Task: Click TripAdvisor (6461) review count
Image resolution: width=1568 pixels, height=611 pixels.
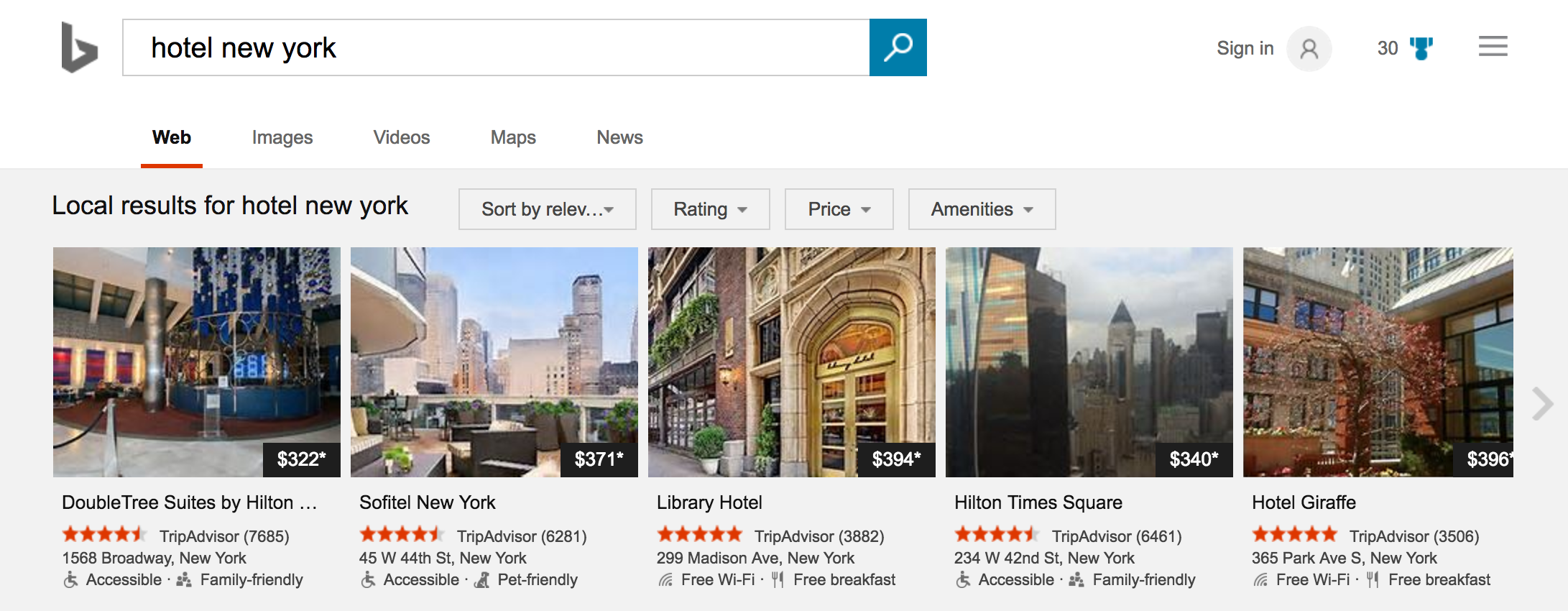Action: (1117, 536)
